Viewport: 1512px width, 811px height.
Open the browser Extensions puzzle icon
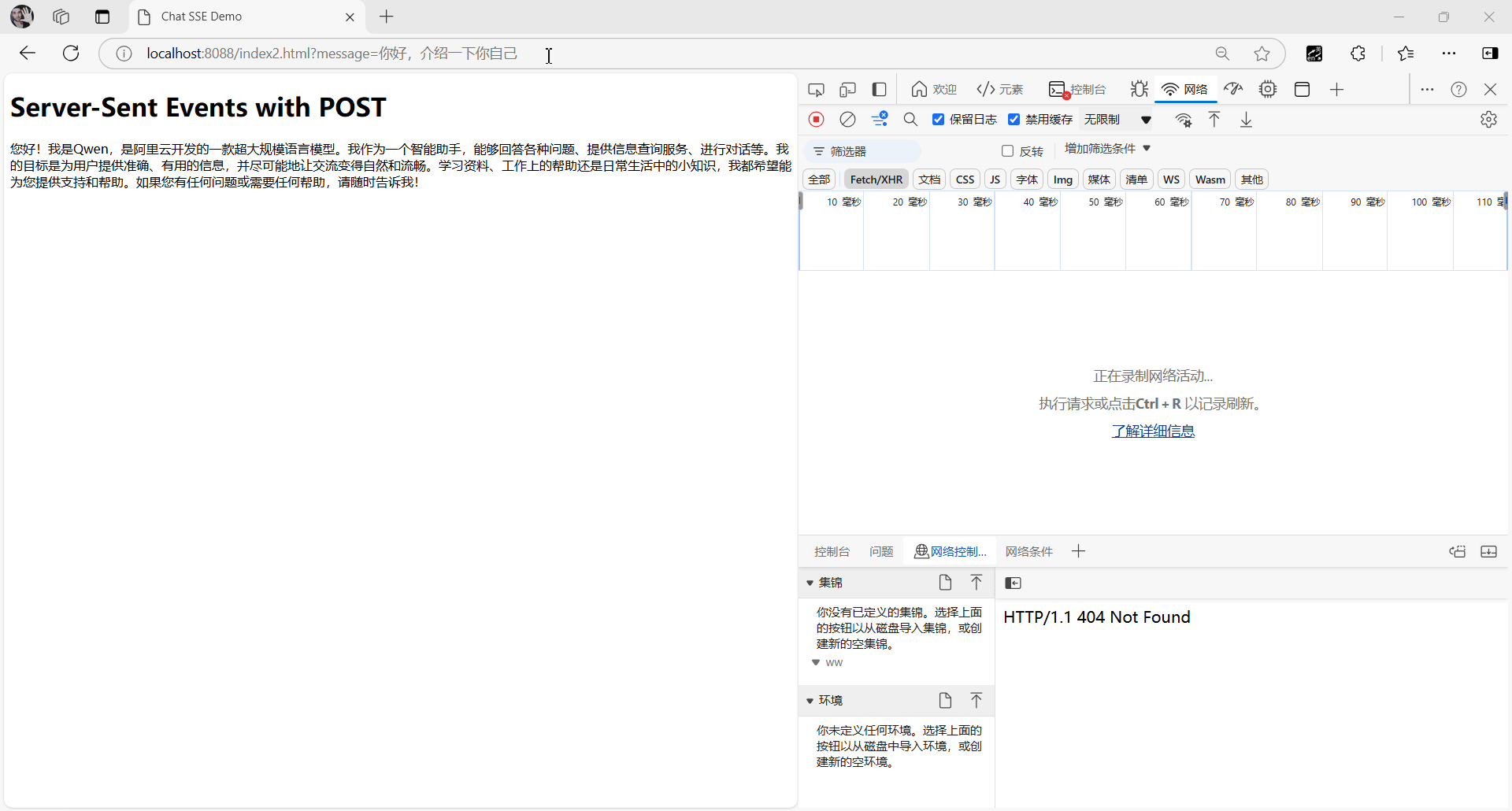[1358, 54]
